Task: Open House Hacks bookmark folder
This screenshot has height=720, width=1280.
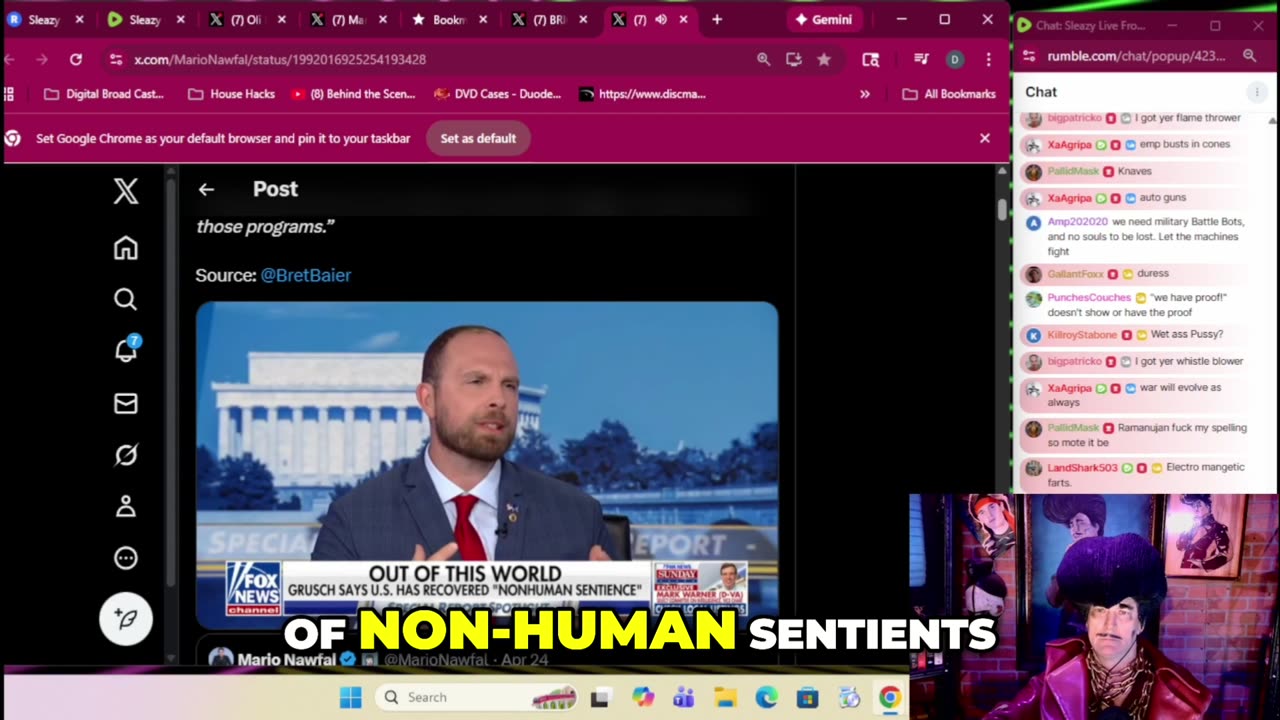Action: [232, 94]
